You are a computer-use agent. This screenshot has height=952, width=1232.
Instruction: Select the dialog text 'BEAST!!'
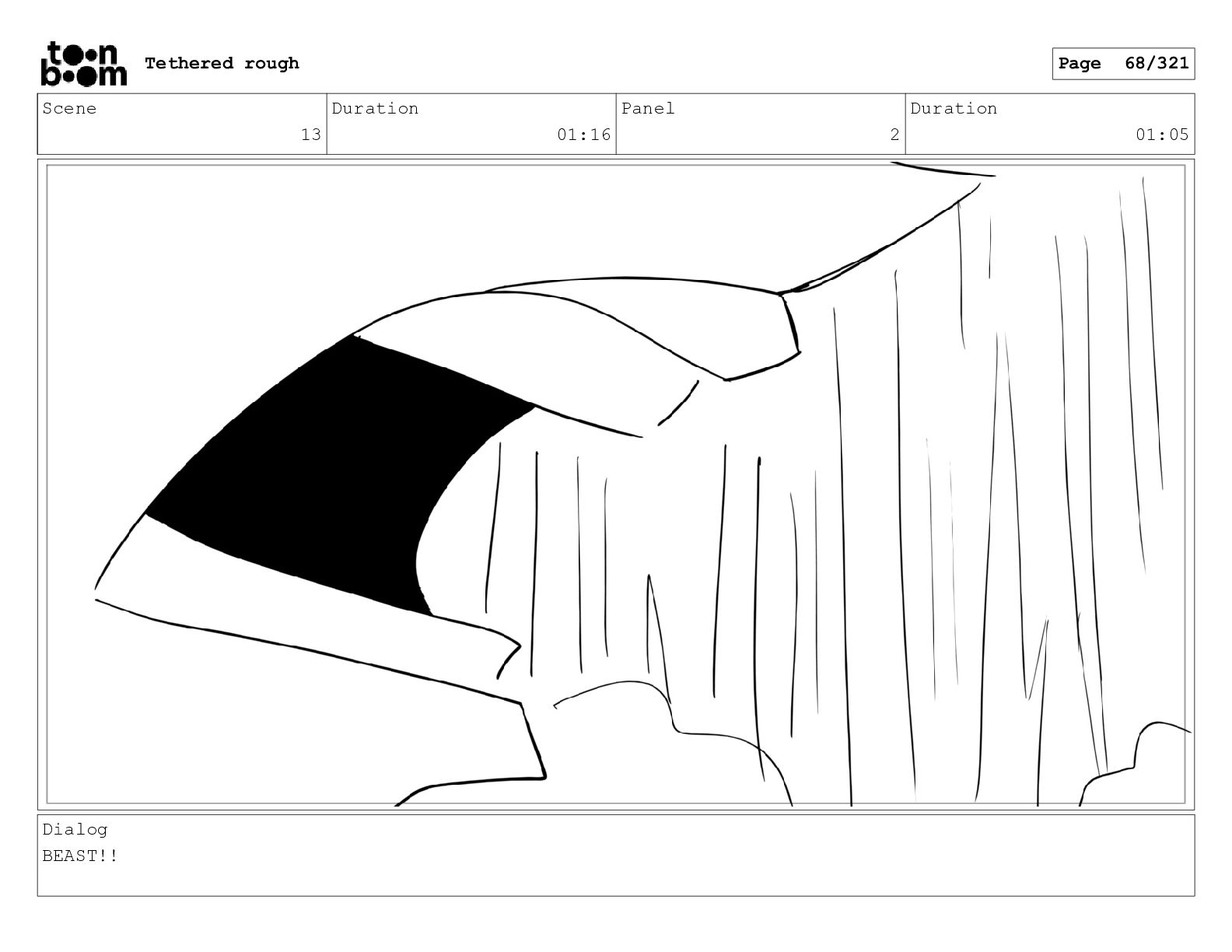[x=80, y=856]
